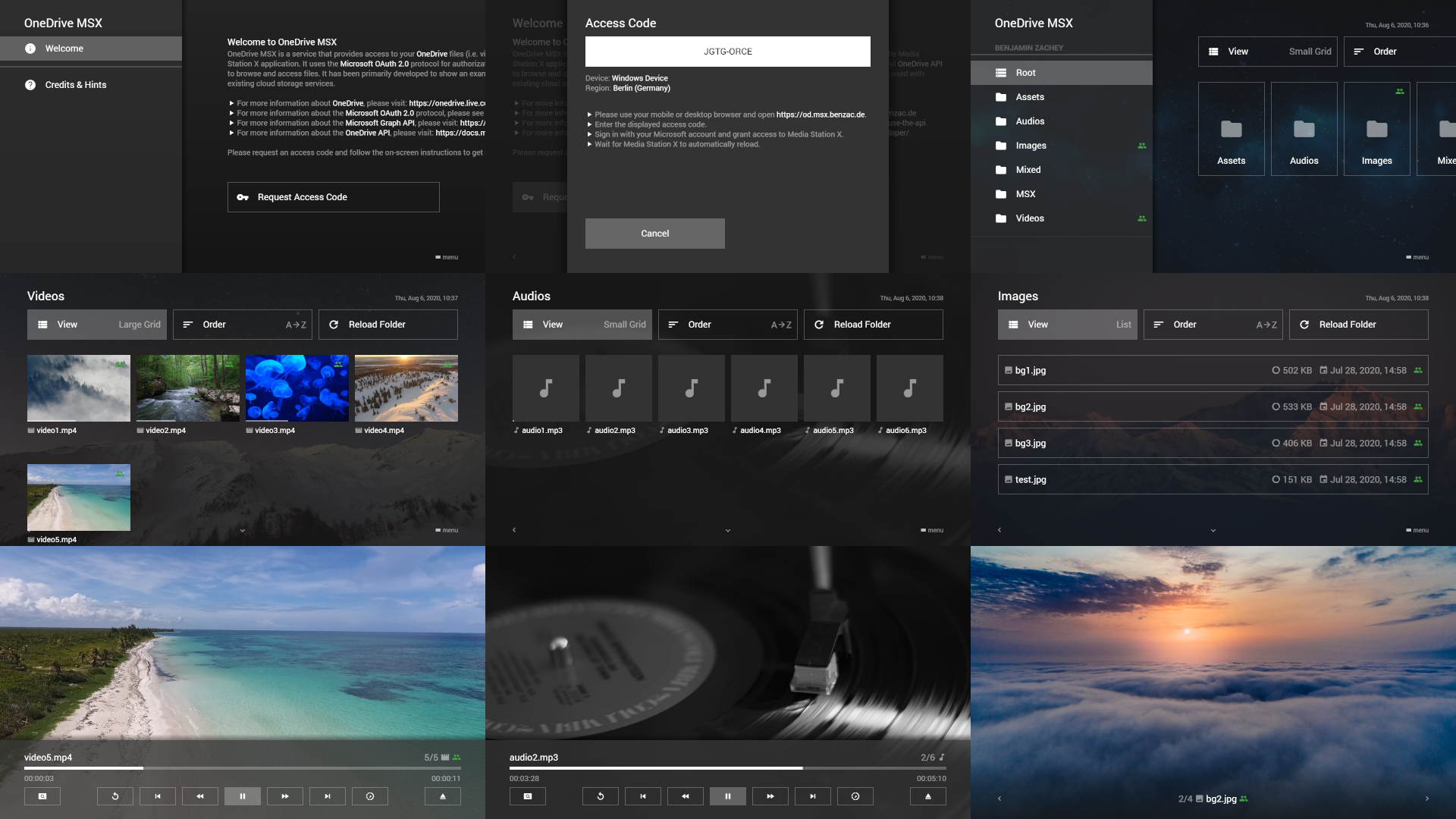1456x819 pixels.
Task: Click Request Access Code button
Action: [334, 197]
